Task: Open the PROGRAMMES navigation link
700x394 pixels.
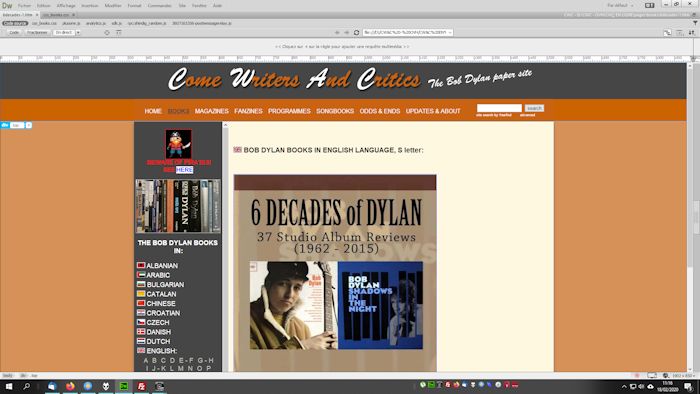Action: click(x=289, y=111)
